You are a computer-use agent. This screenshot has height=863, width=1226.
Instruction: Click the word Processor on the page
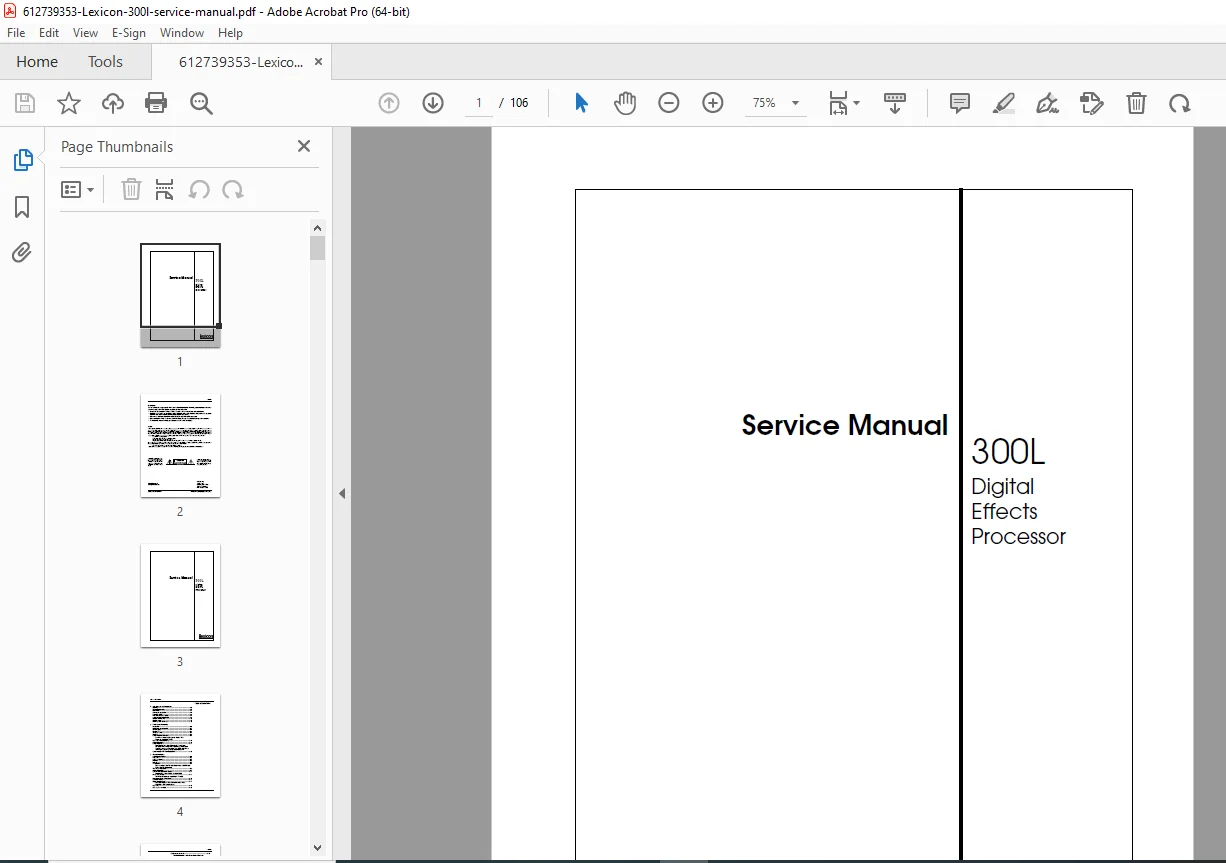click(x=1018, y=537)
